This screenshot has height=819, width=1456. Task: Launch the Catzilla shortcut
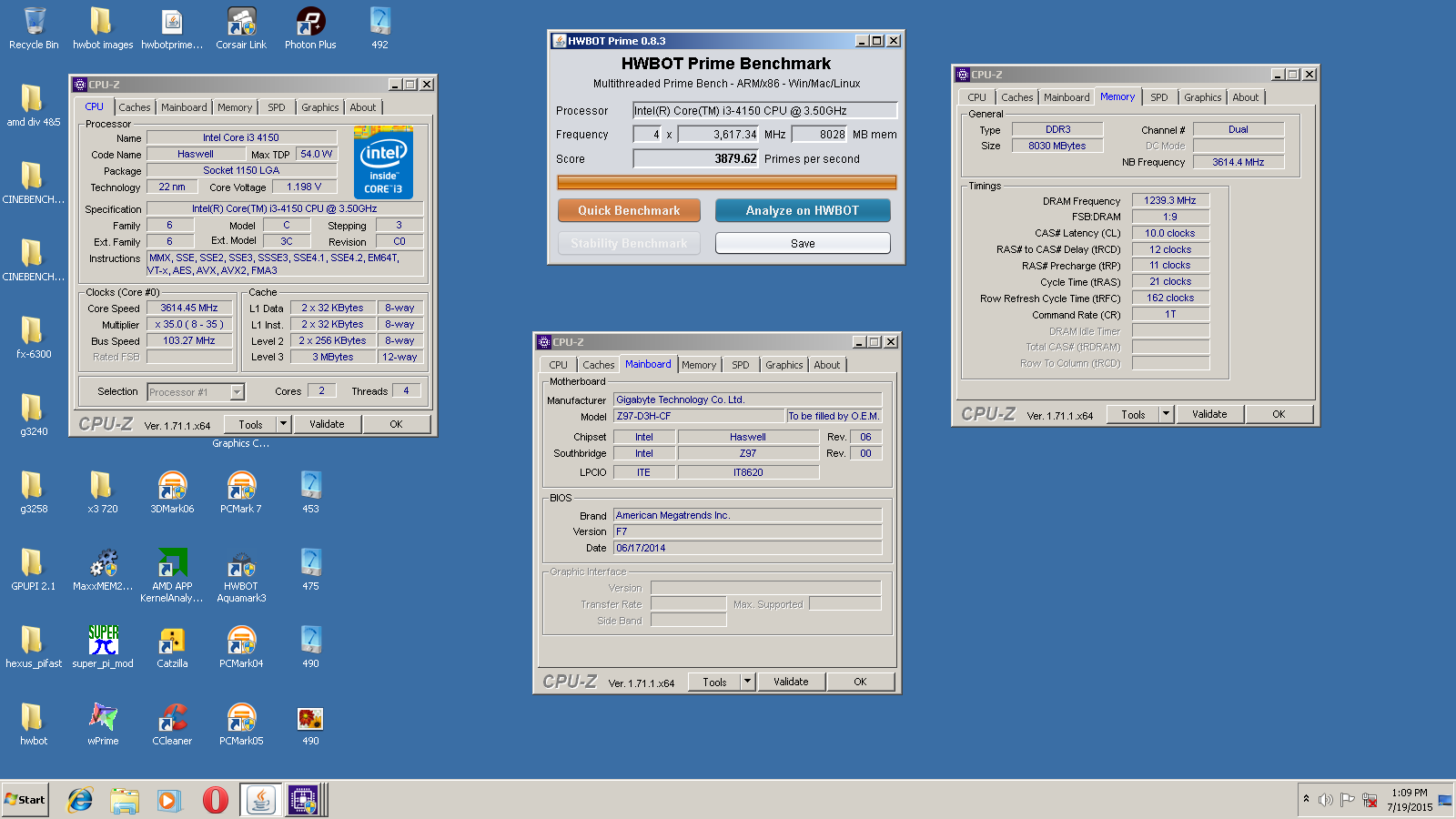172,646
